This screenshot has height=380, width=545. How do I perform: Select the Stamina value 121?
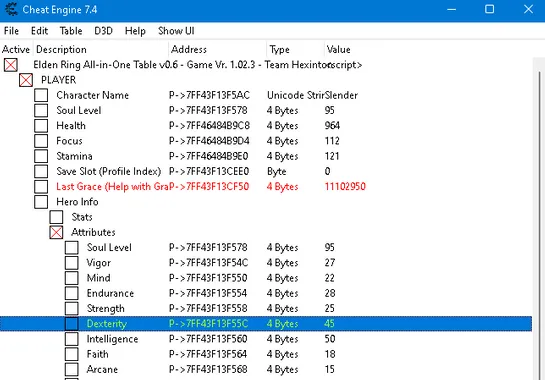coord(332,156)
